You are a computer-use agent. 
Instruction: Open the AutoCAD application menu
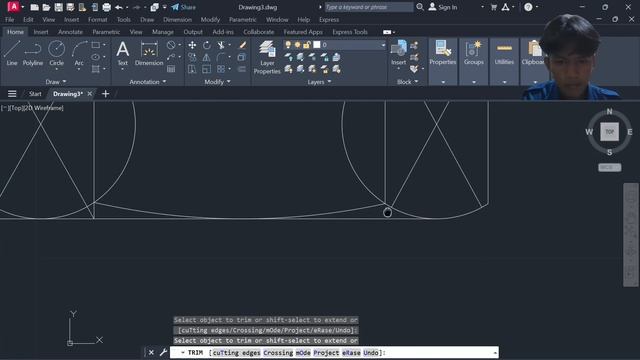click(13, 7)
